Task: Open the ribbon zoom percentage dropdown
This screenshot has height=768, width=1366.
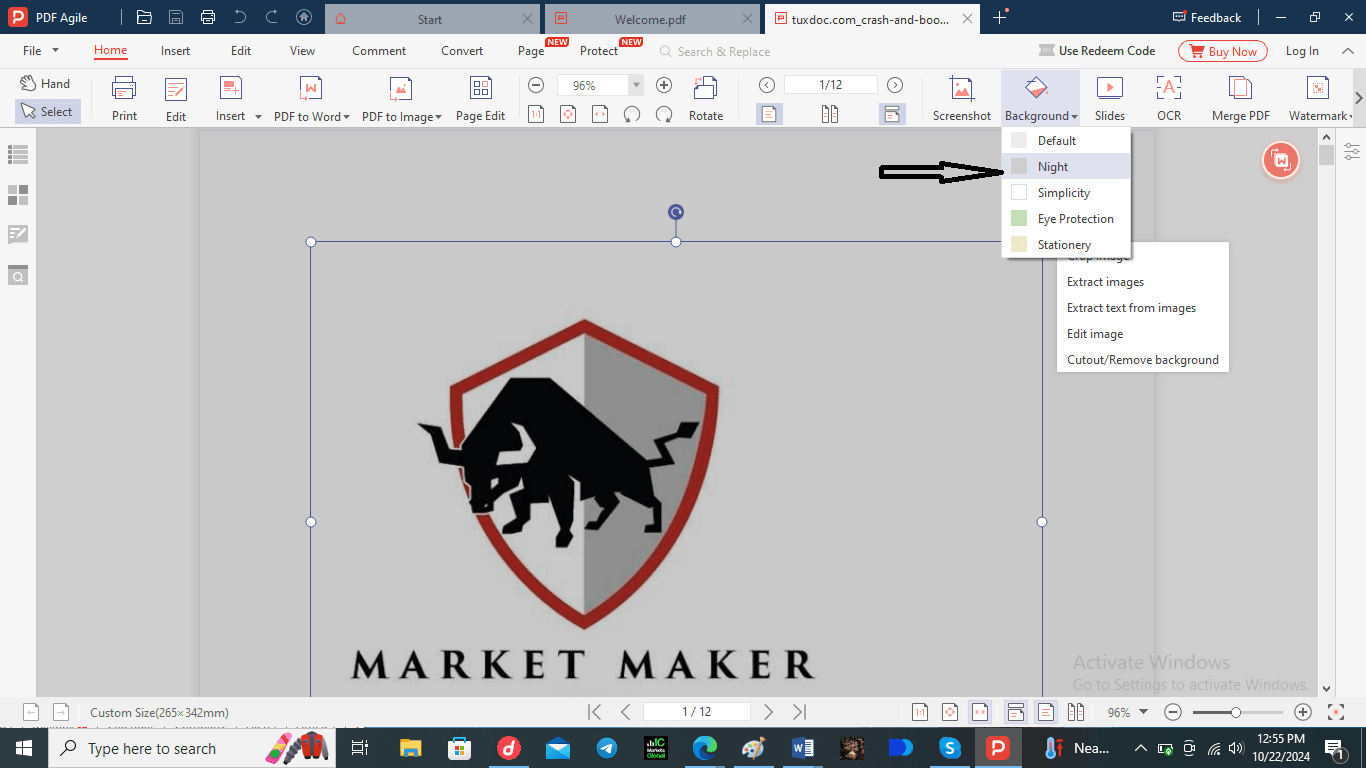Action: tap(636, 86)
